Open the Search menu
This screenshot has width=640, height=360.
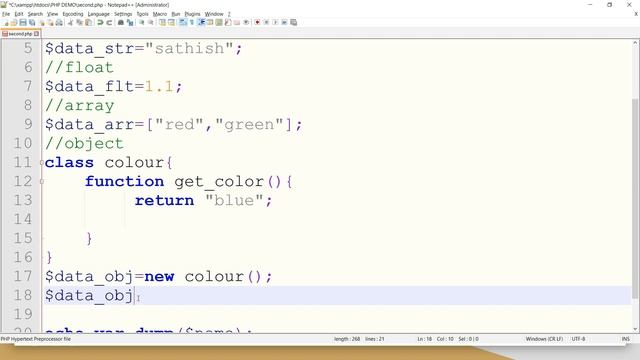35,14
